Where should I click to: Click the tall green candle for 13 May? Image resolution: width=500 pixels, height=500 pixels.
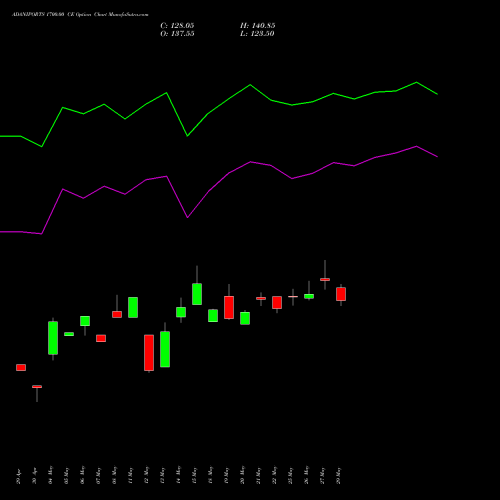(x=165, y=349)
